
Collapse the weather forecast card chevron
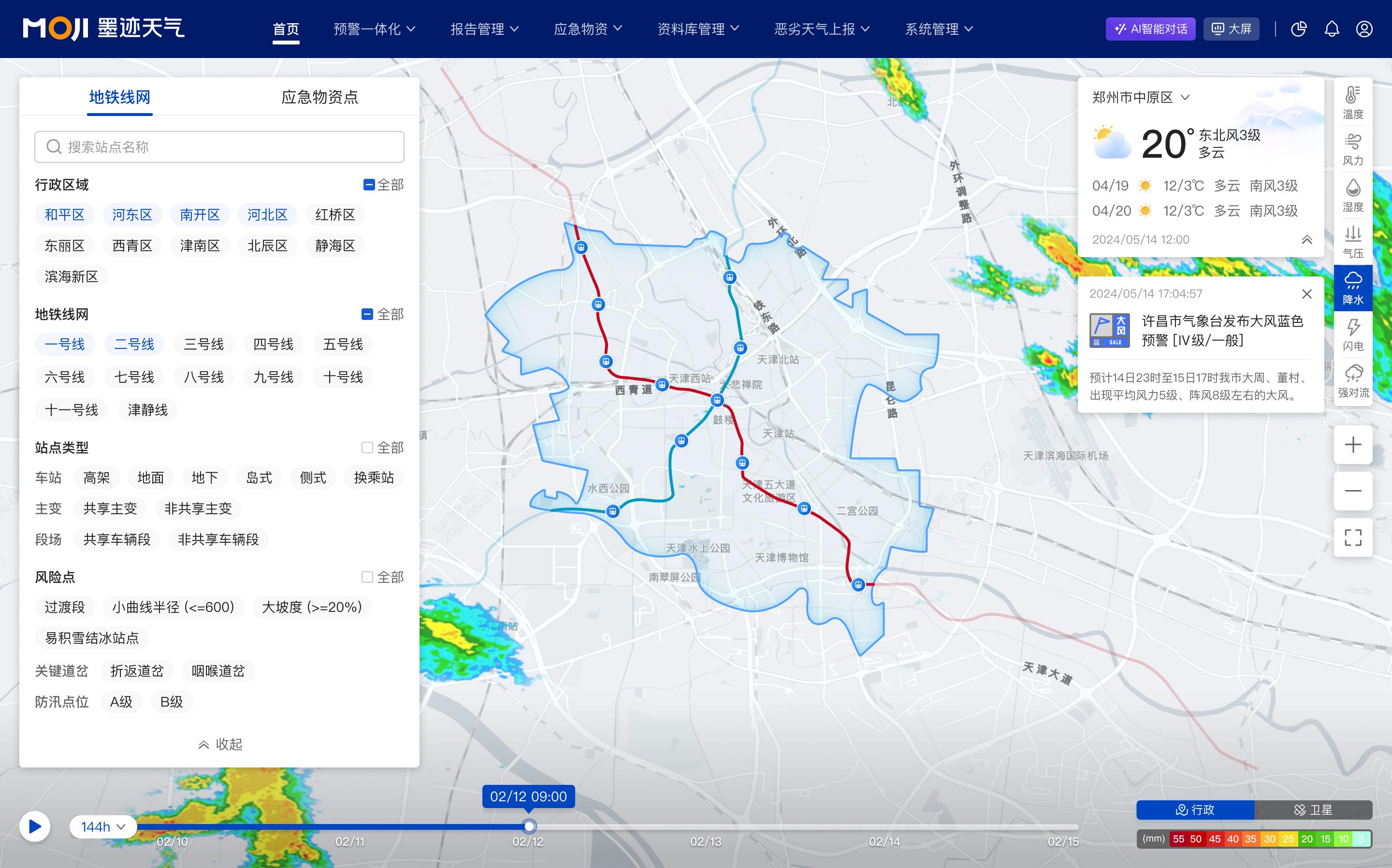pyautogui.click(x=1307, y=240)
